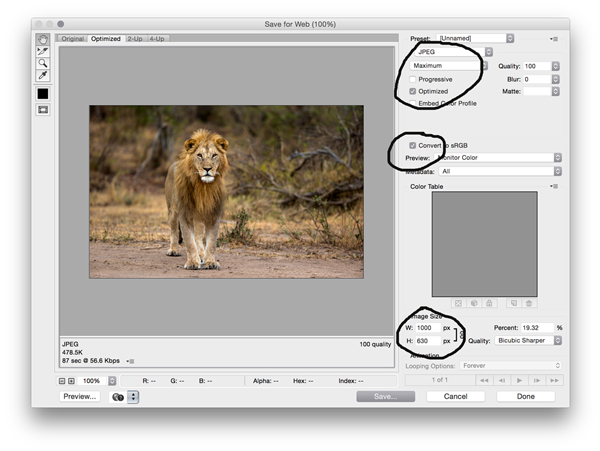Click the Cancel button
This screenshot has width=600, height=451.
(455, 396)
